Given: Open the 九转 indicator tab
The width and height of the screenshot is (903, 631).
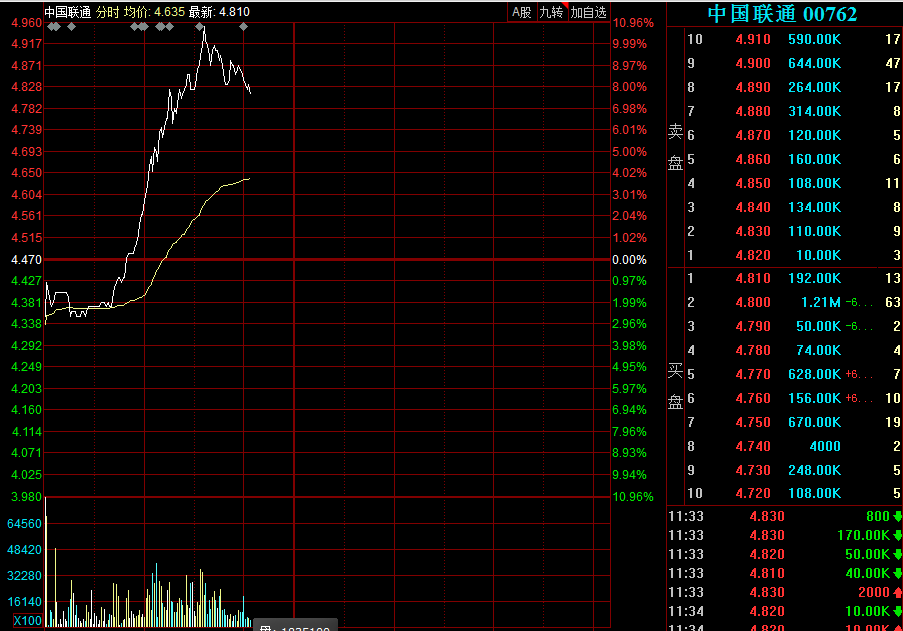Looking at the screenshot, I should coord(550,12).
